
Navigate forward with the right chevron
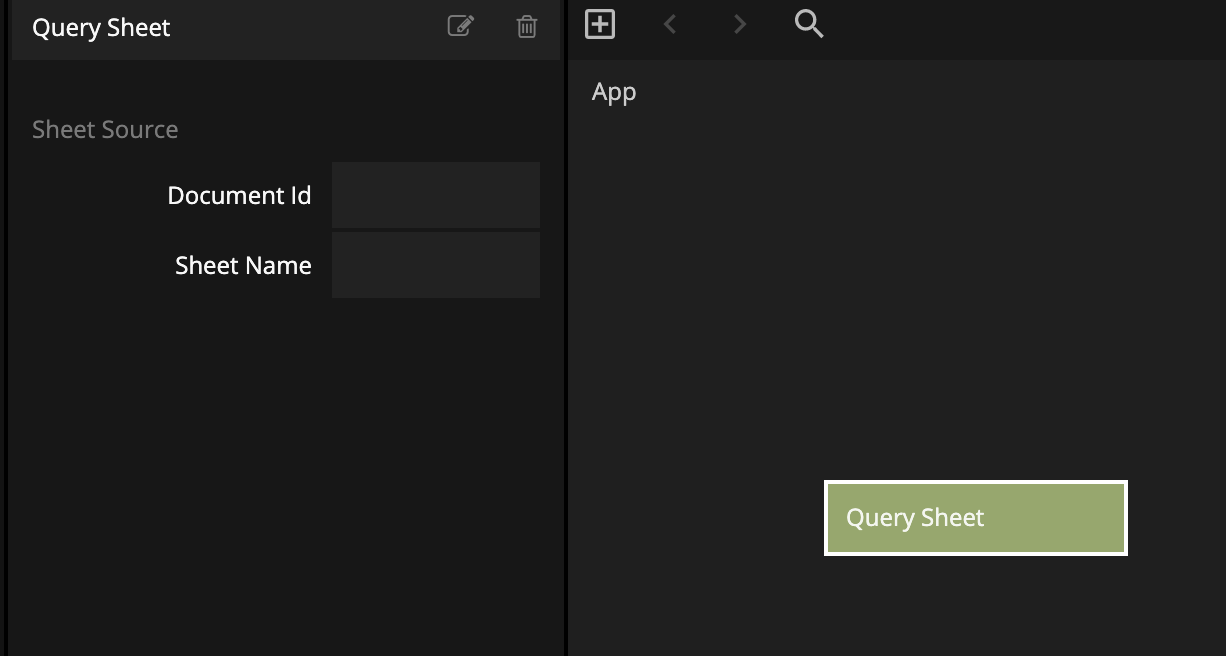point(740,24)
